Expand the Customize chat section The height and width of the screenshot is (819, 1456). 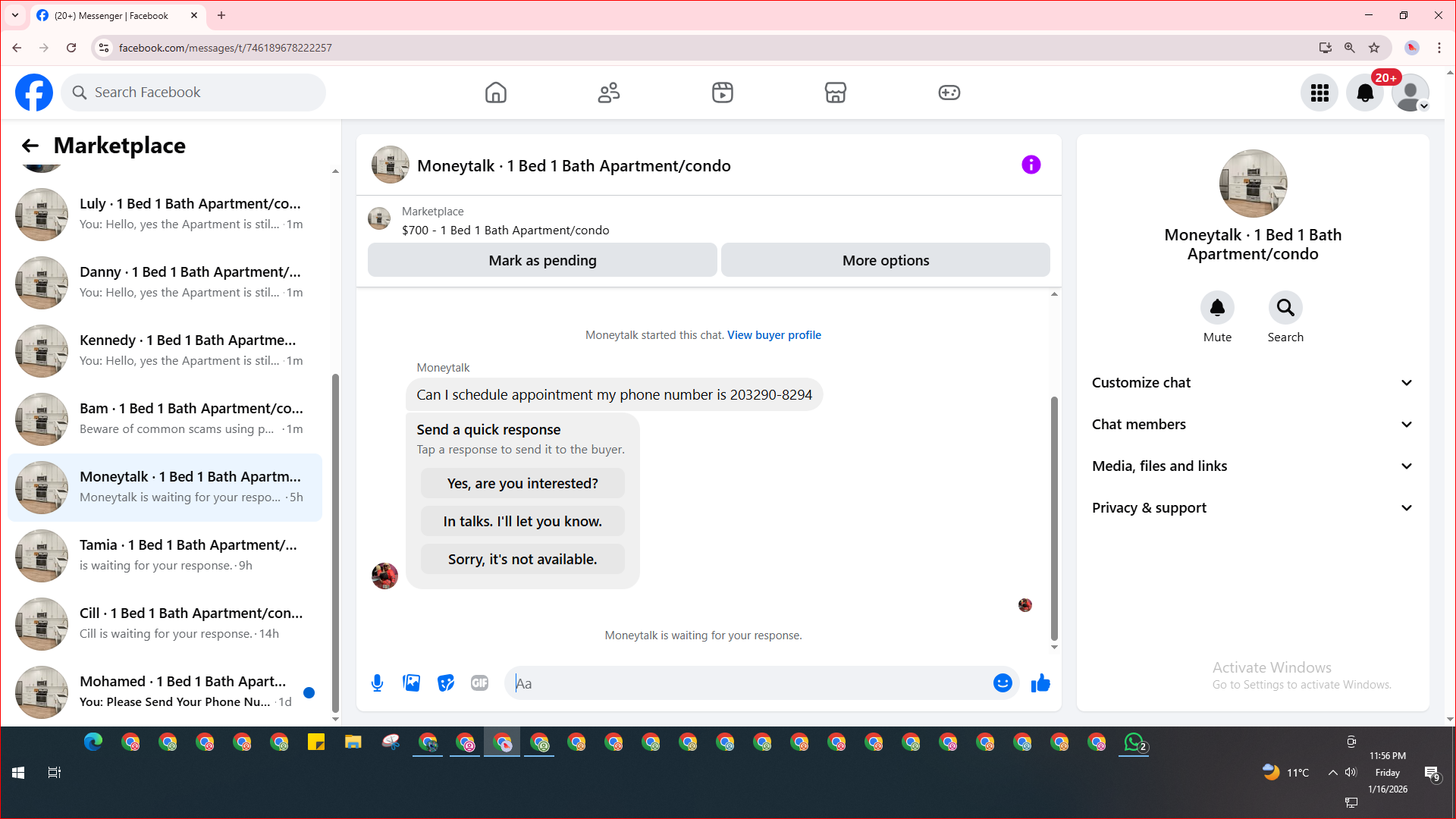coord(1253,383)
